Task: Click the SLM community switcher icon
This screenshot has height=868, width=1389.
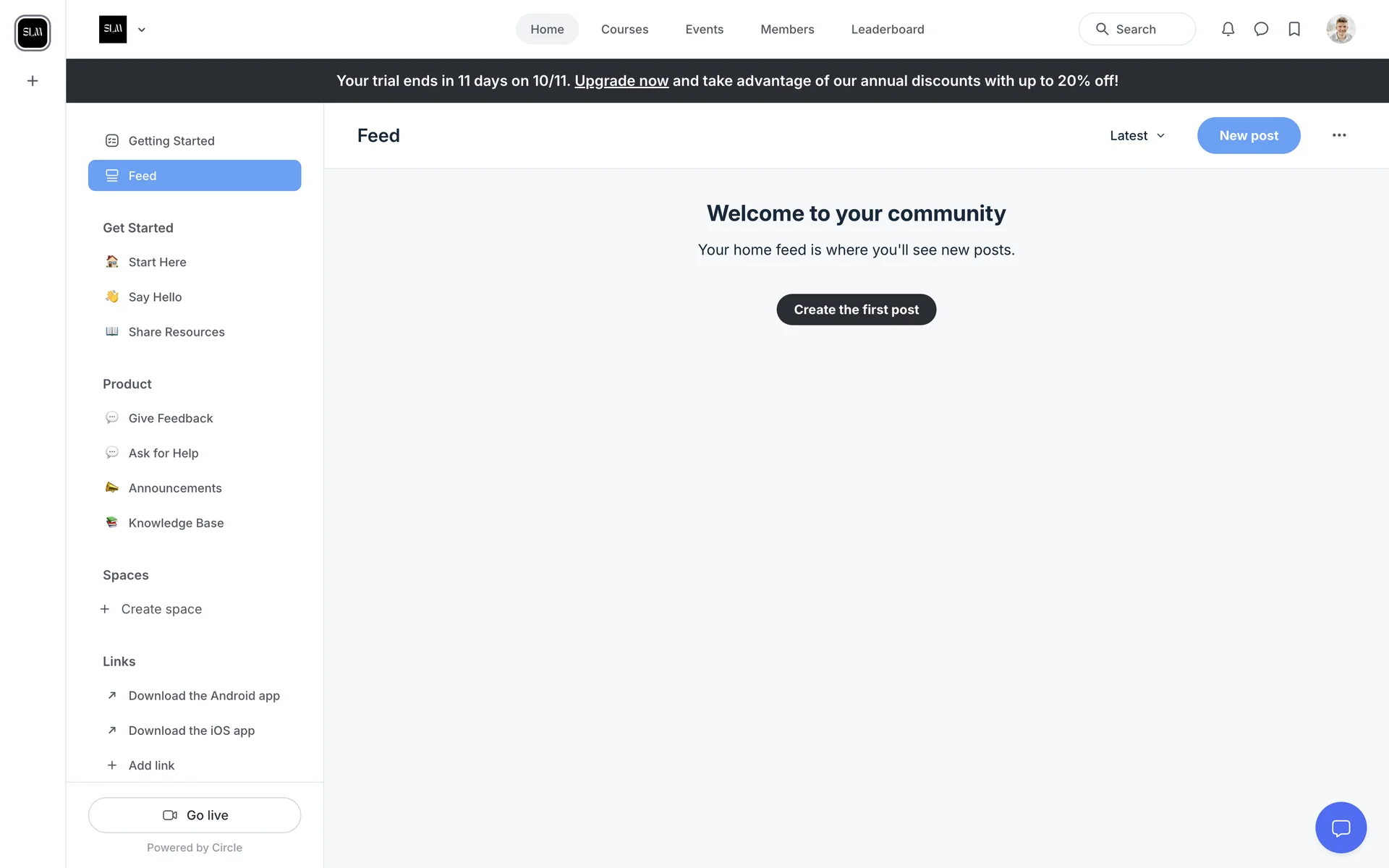Action: pyautogui.click(x=33, y=33)
